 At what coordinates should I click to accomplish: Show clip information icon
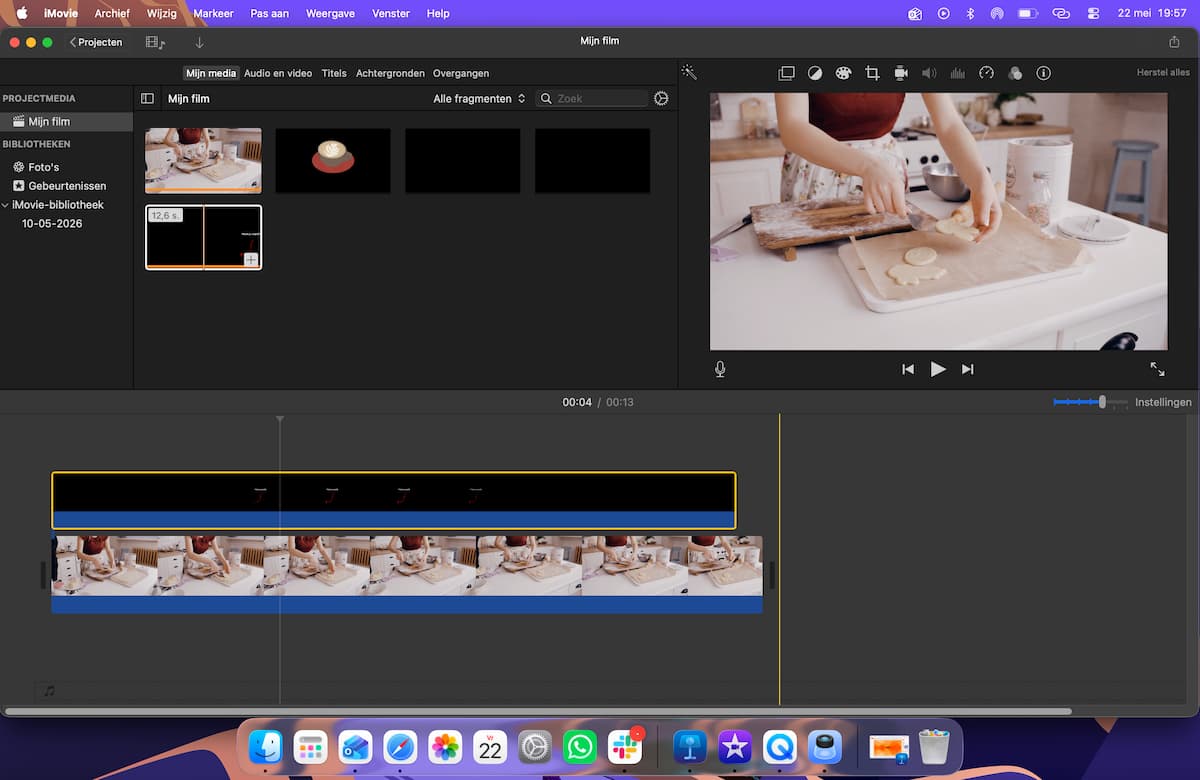(x=1043, y=73)
